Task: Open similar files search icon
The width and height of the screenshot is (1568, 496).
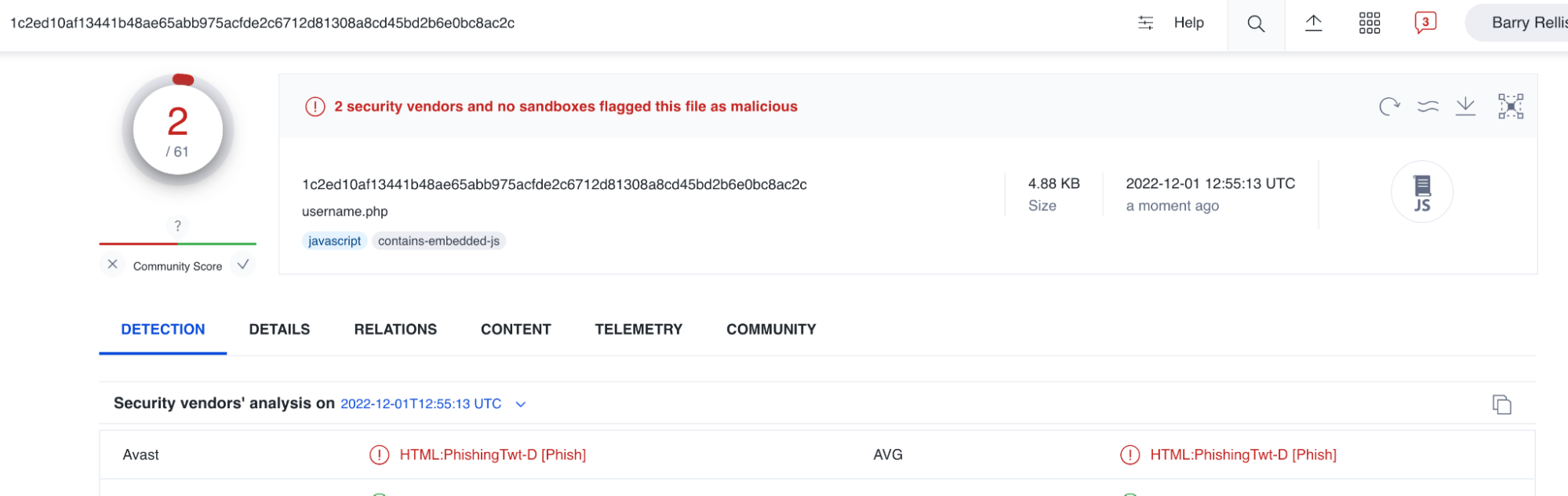Action: coord(1428,105)
